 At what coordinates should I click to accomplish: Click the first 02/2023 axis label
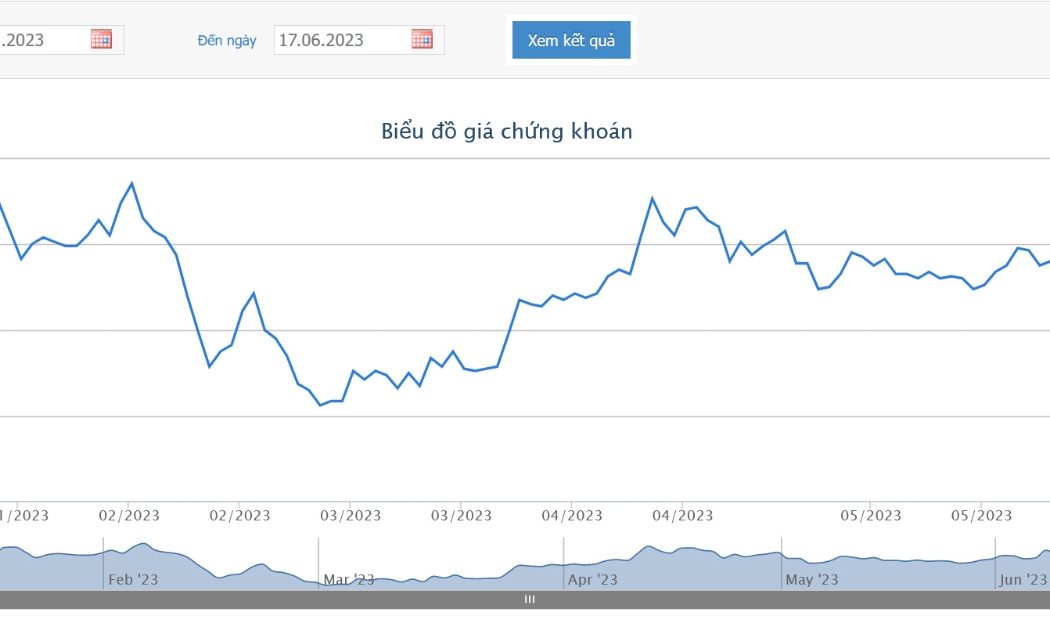(x=129, y=516)
